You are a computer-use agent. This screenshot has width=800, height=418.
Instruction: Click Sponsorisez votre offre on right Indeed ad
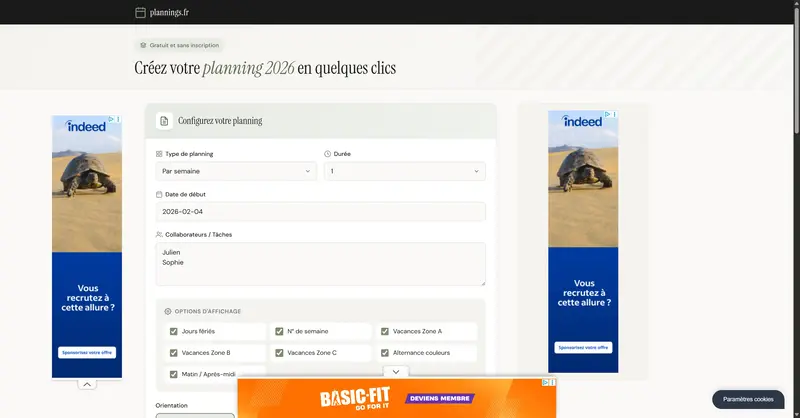click(583, 348)
